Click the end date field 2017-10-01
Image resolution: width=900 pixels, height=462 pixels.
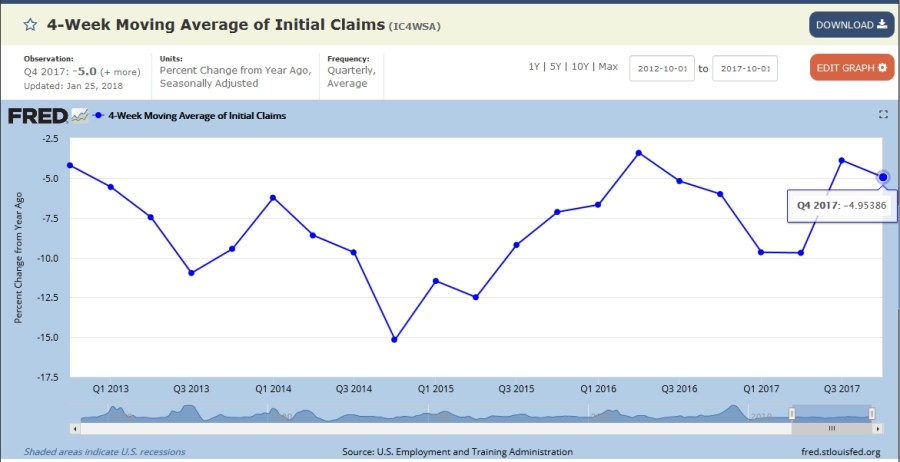point(745,68)
